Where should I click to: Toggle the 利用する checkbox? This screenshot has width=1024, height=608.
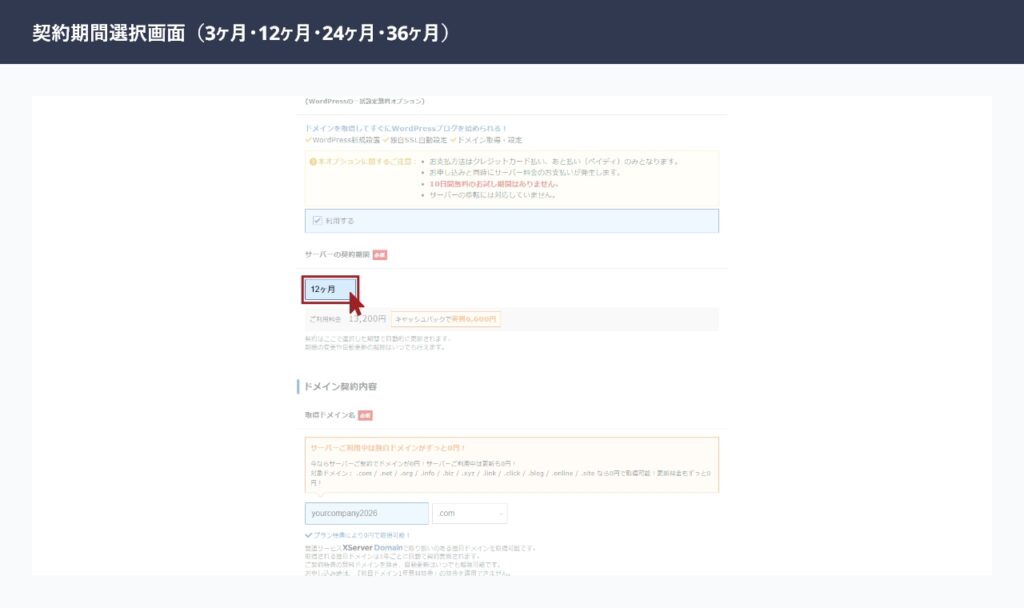317,221
